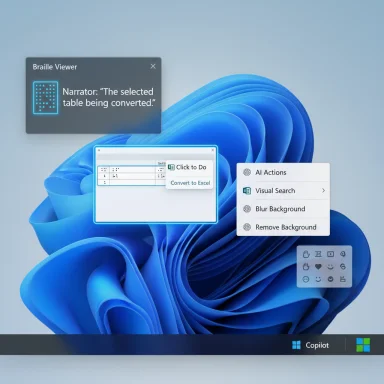Expand the Visual Search submenu arrow
The height and width of the screenshot is (384, 384).
pos(323,190)
